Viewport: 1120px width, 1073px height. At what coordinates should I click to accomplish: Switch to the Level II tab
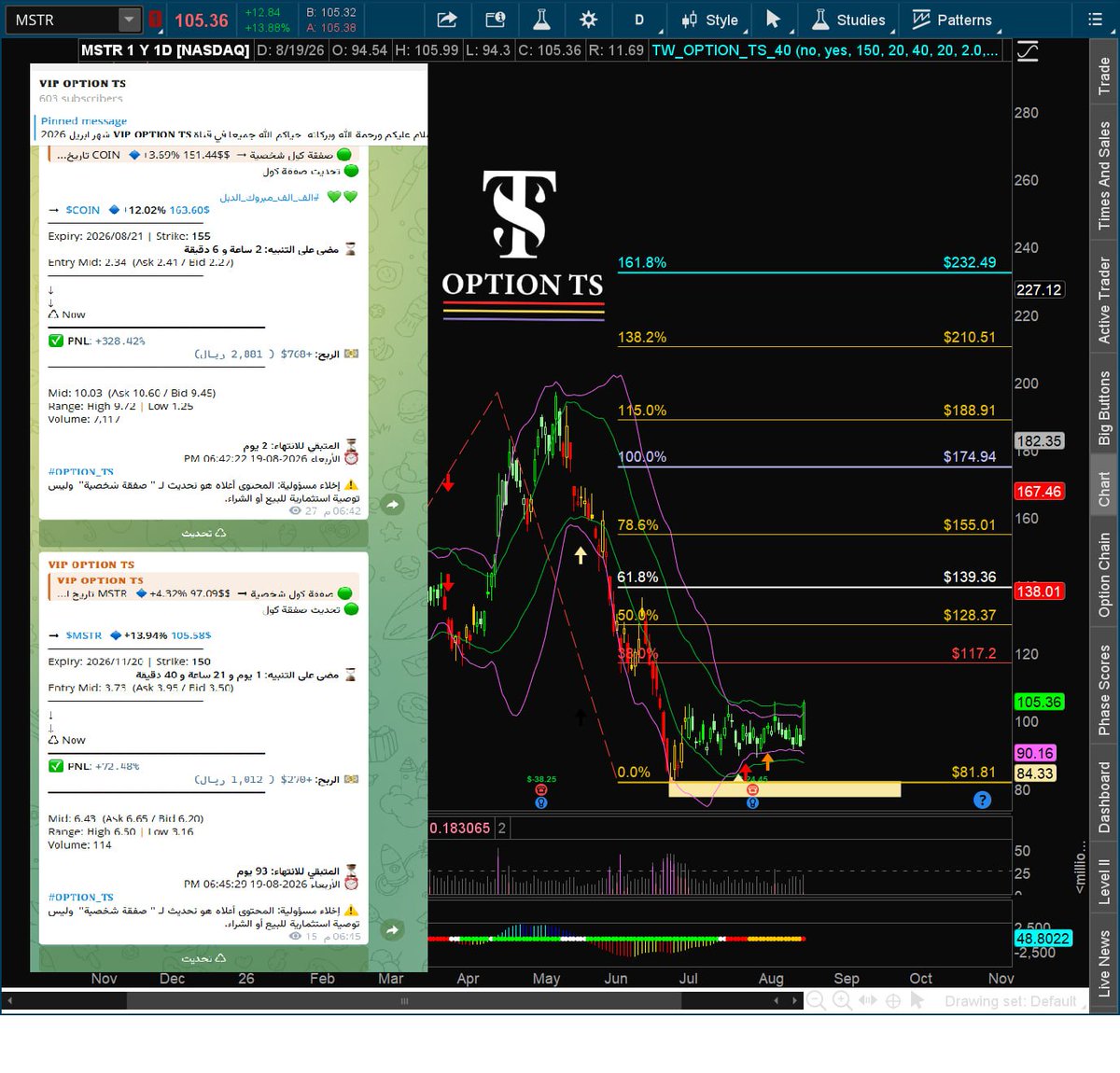1104,882
